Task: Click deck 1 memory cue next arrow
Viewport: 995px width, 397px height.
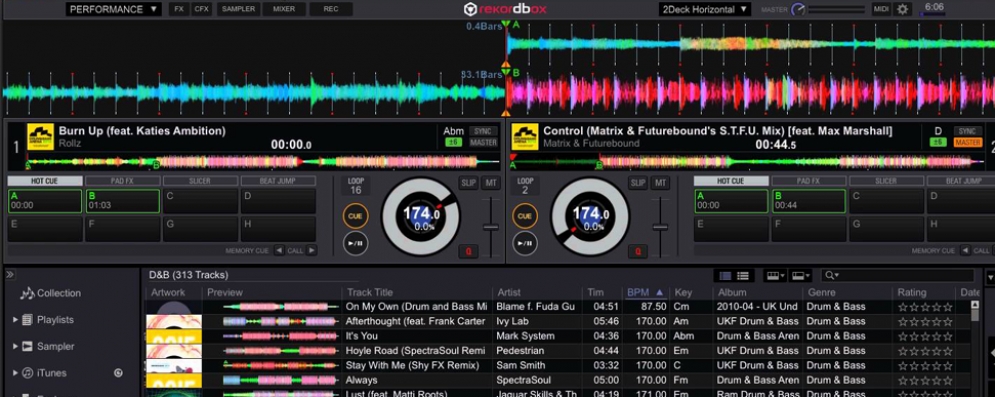Action: (x=311, y=251)
